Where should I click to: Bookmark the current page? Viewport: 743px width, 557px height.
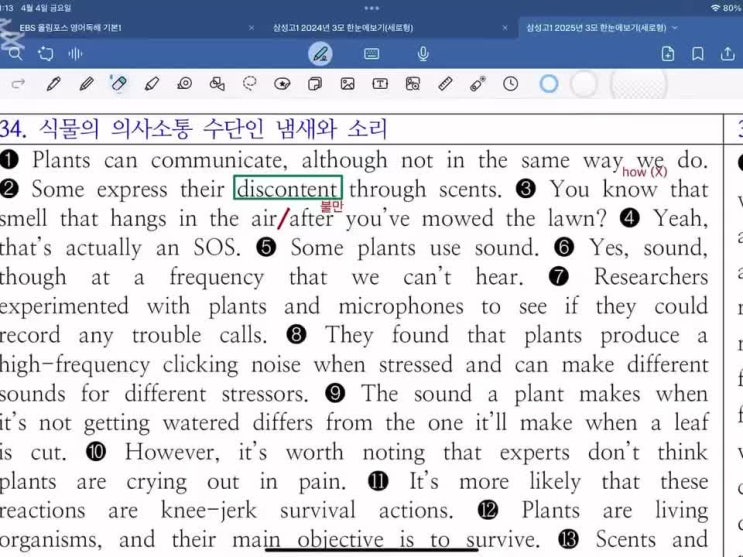pos(698,54)
